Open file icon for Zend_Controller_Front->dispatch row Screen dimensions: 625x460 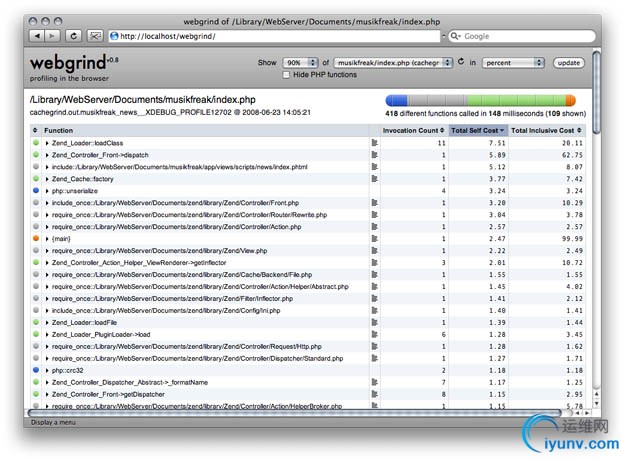pyautogui.click(x=374, y=155)
